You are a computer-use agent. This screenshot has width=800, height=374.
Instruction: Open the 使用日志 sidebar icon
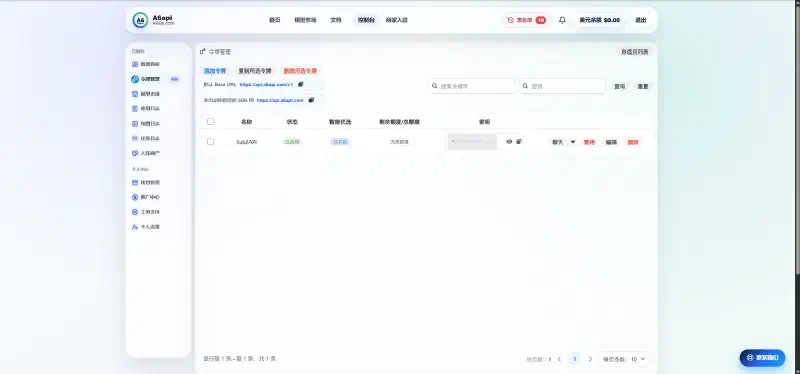[x=135, y=109]
